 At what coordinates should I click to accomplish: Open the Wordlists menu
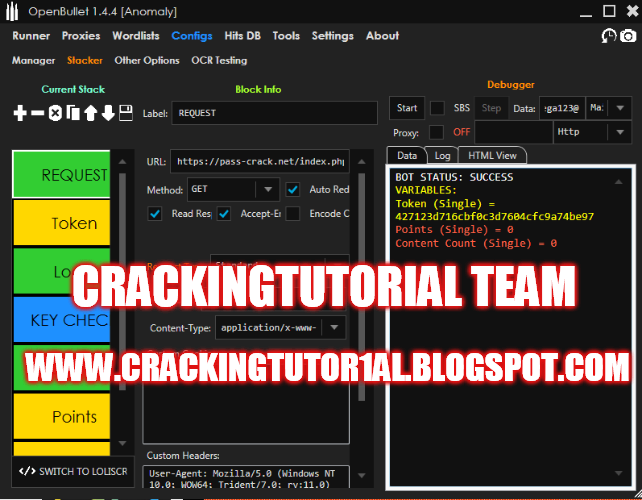[136, 36]
